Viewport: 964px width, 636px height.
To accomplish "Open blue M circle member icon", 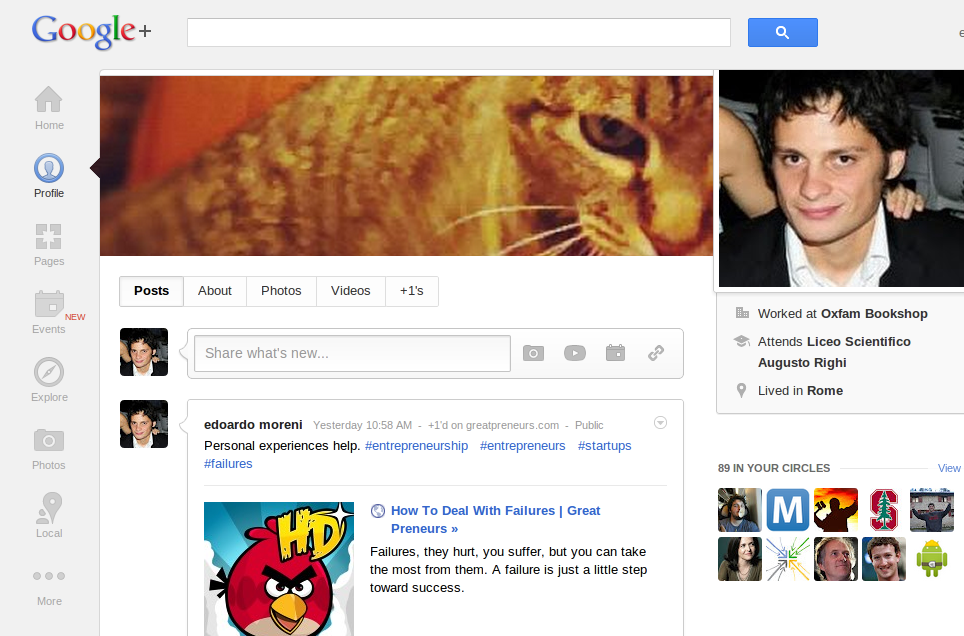I will click(x=788, y=510).
